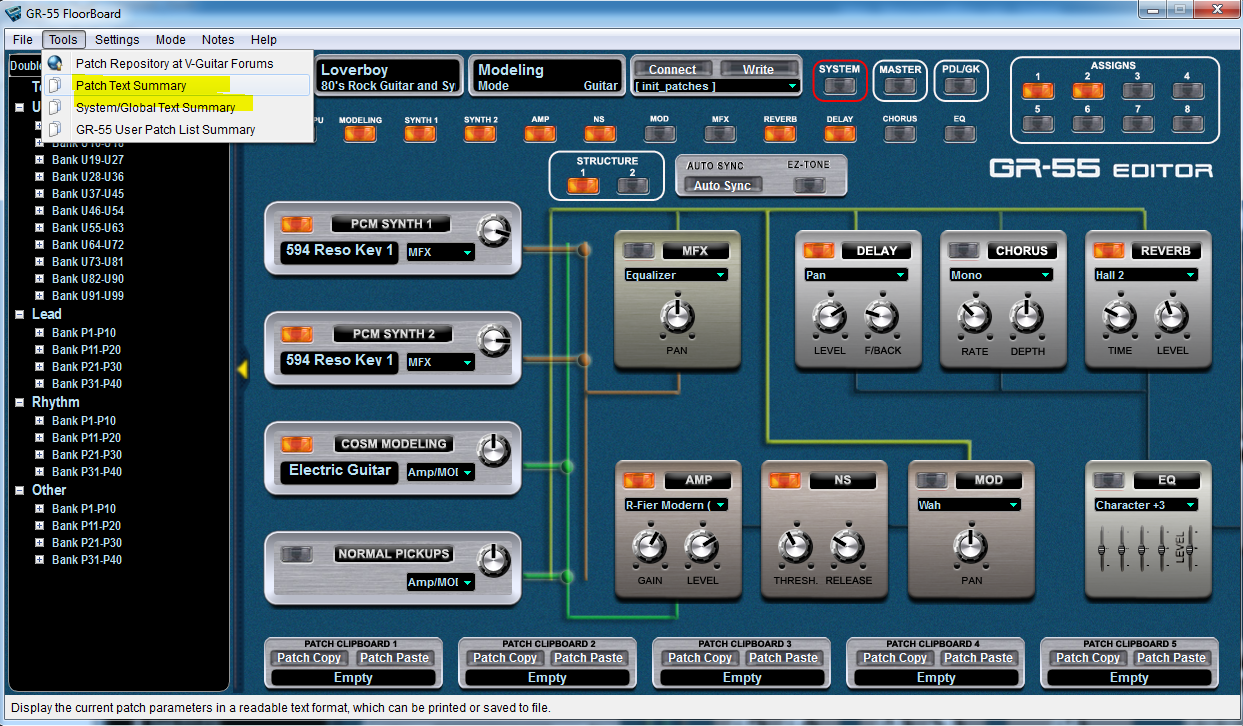This screenshot has height=726, width=1243.
Task: Click the Amp GAIN knob
Action: pyautogui.click(x=649, y=546)
